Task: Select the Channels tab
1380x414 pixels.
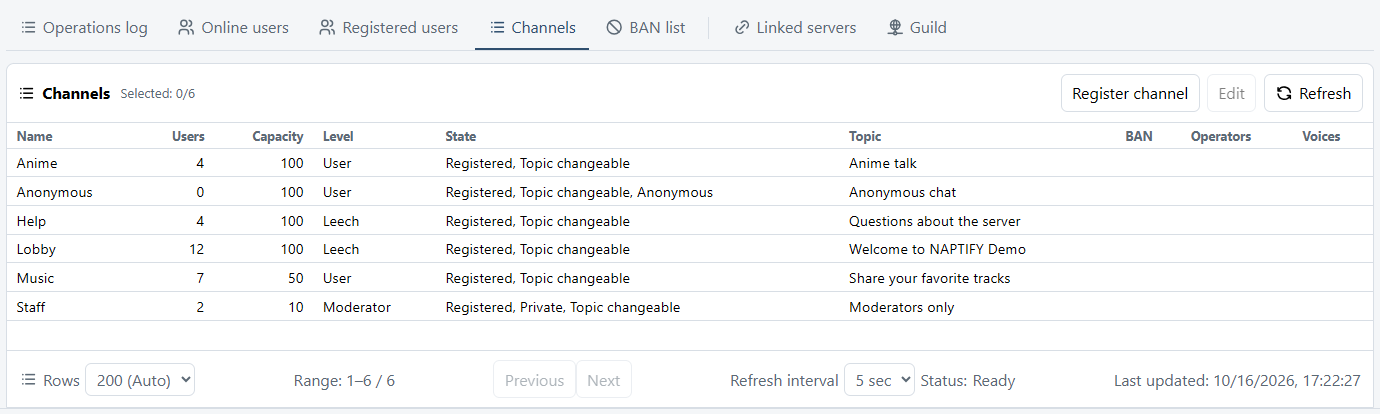Action: 532,28
